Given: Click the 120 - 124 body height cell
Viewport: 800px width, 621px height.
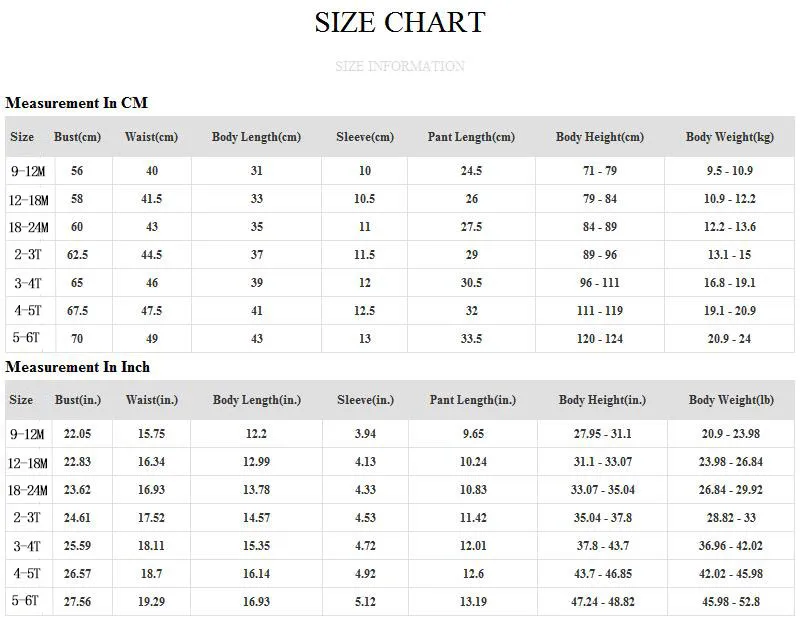Looking at the screenshot, I should [600, 339].
